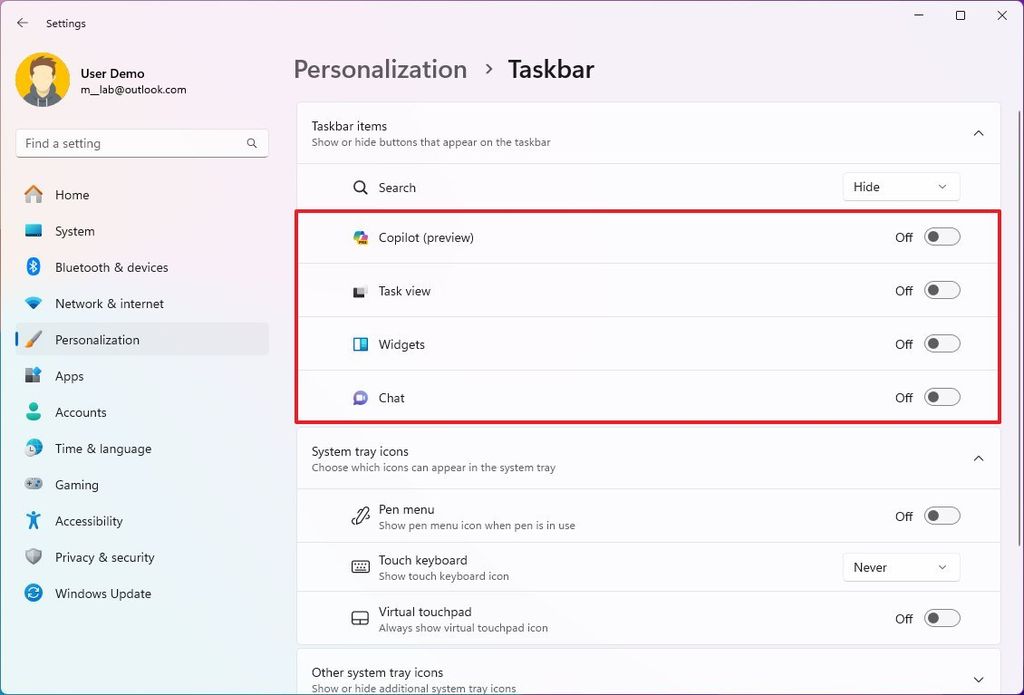Turn on the Widgets toggle
The height and width of the screenshot is (695, 1024).
tap(940, 343)
